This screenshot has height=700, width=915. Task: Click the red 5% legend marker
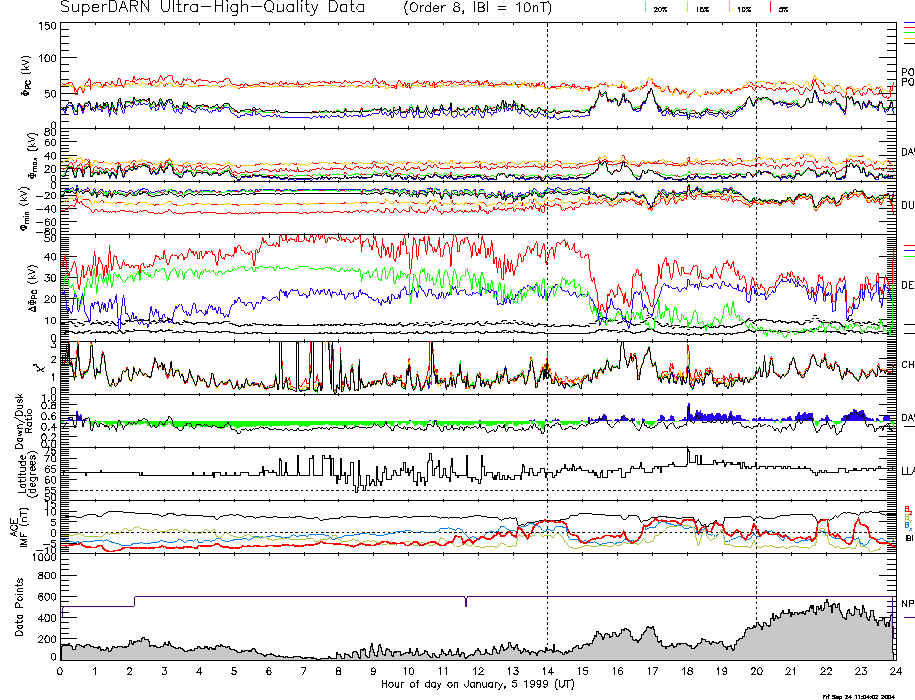(x=778, y=8)
